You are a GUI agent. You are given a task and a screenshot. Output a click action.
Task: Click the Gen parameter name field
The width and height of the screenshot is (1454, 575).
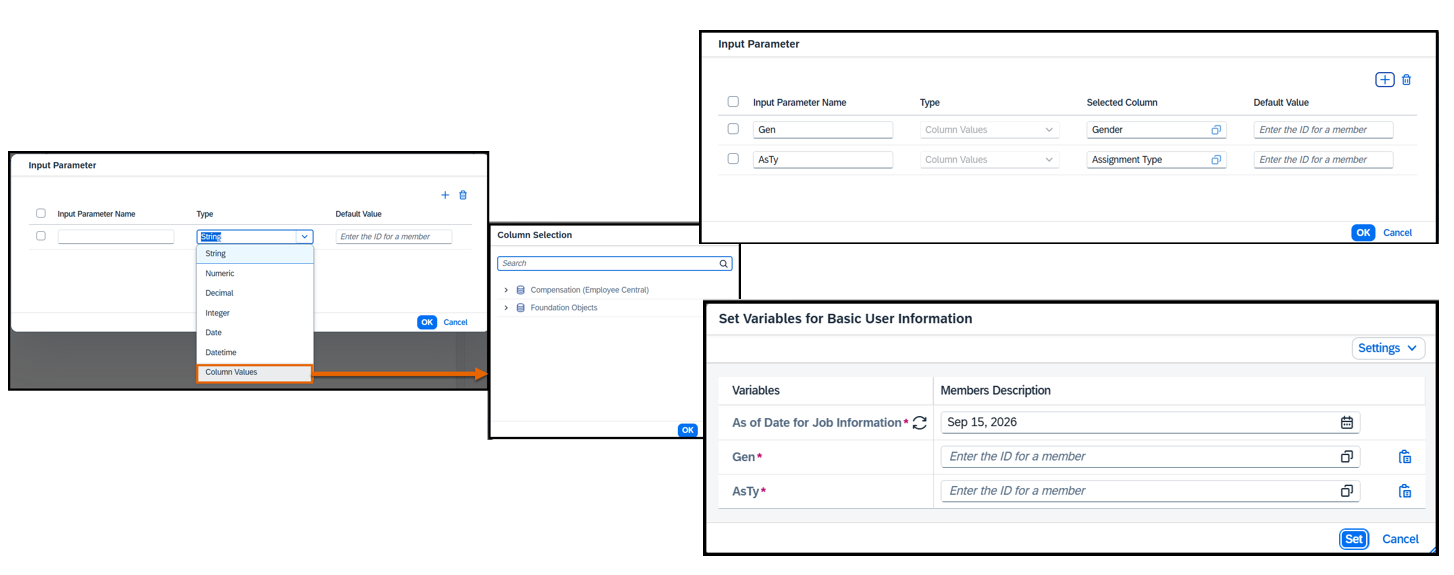click(823, 130)
